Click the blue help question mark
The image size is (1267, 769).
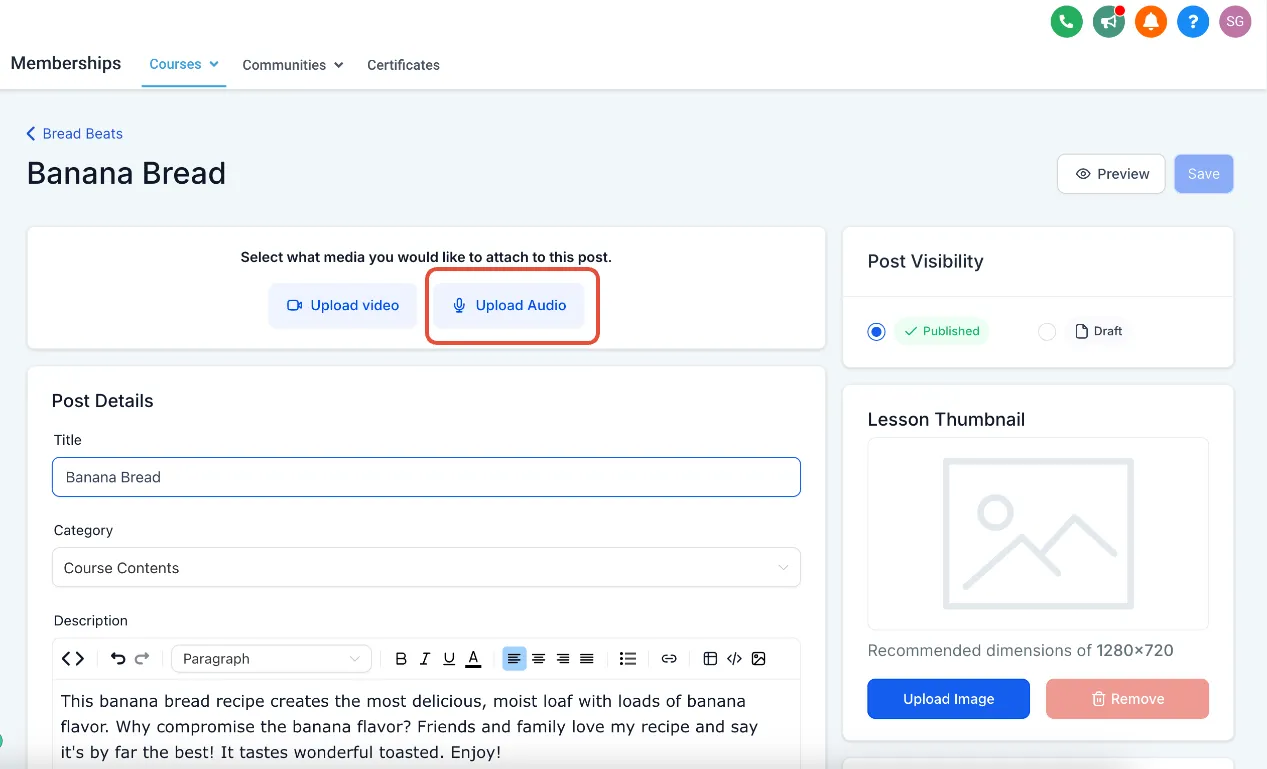(x=1193, y=21)
